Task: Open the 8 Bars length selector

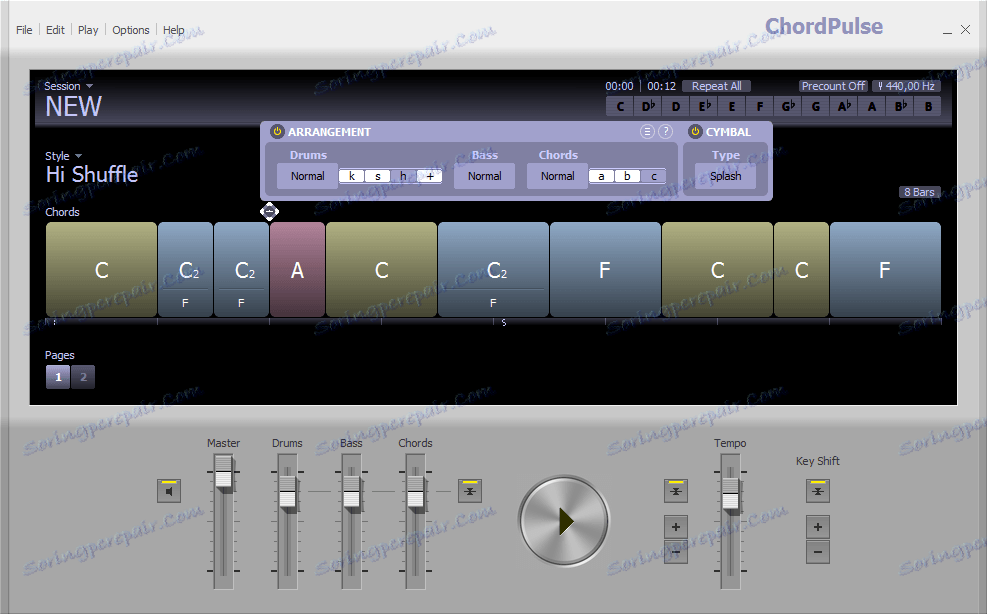Action: (x=919, y=192)
